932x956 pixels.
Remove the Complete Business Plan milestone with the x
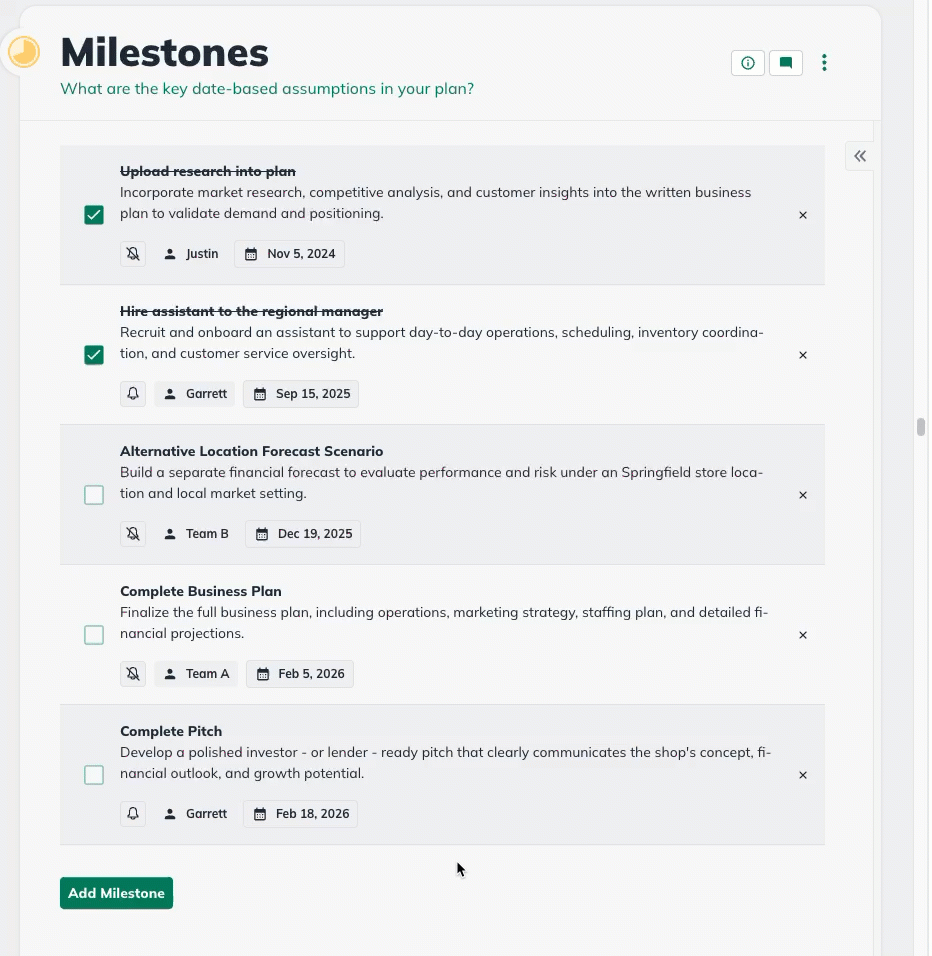pos(802,634)
